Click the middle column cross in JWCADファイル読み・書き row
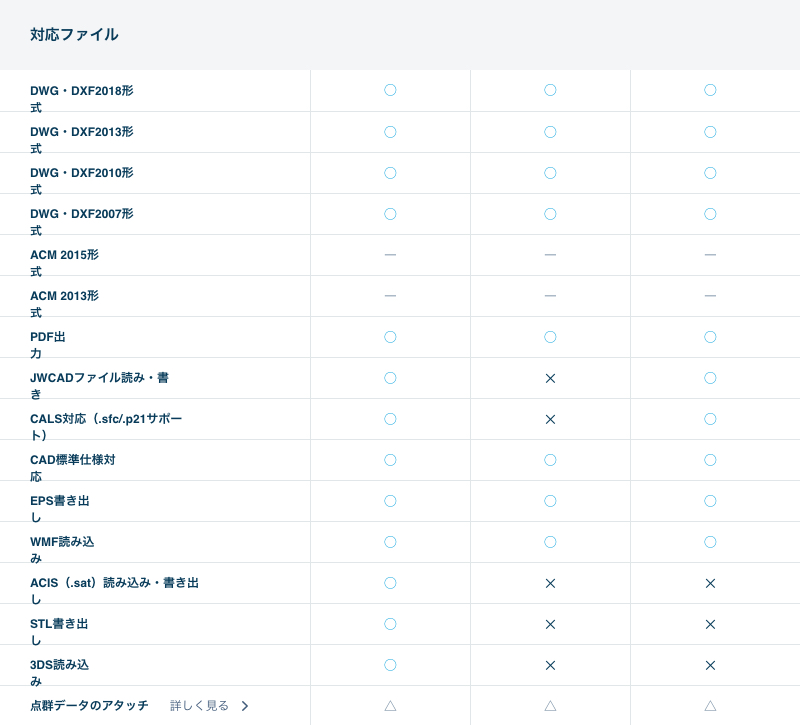Image resolution: width=800 pixels, height=725 pixels. pos(550,378)
